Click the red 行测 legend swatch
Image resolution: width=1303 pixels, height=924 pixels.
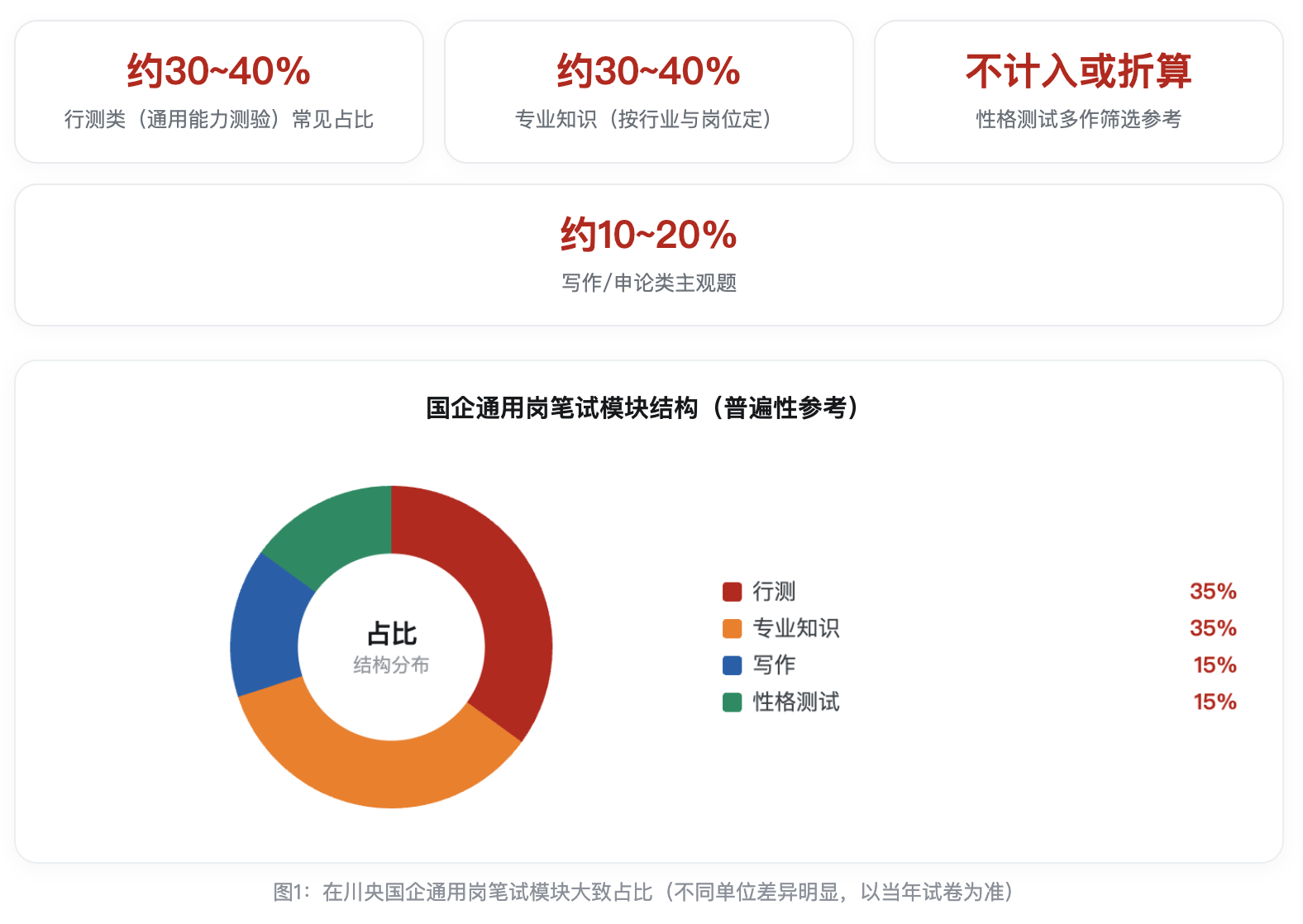point(732,592)
